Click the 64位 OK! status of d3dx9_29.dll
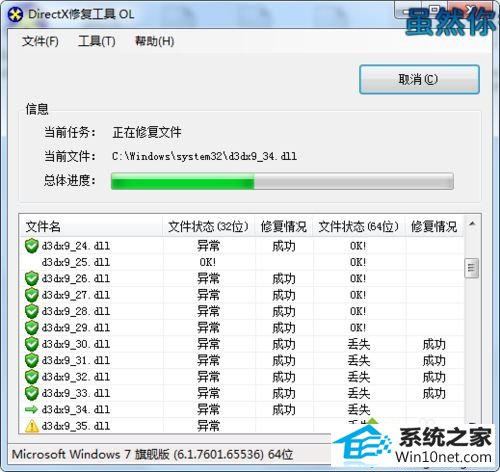This screenshot has height=472, width=500. pyautogui.click(x=358, y=328)
